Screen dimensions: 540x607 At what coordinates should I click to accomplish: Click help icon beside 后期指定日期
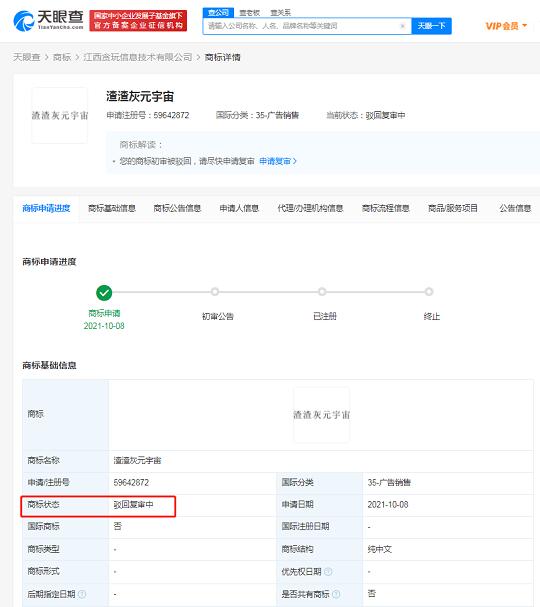click(x=82, y=594)
